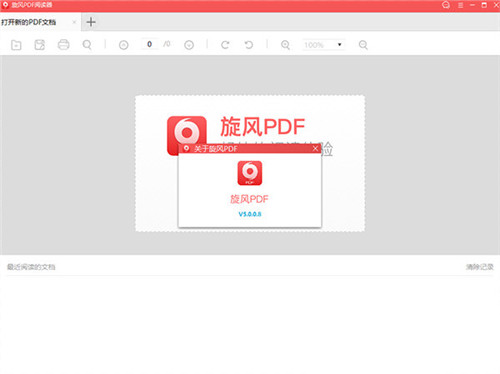Rotate page clockwise
The height and width of the screenshot is (374, 500).
click(225, 45)
